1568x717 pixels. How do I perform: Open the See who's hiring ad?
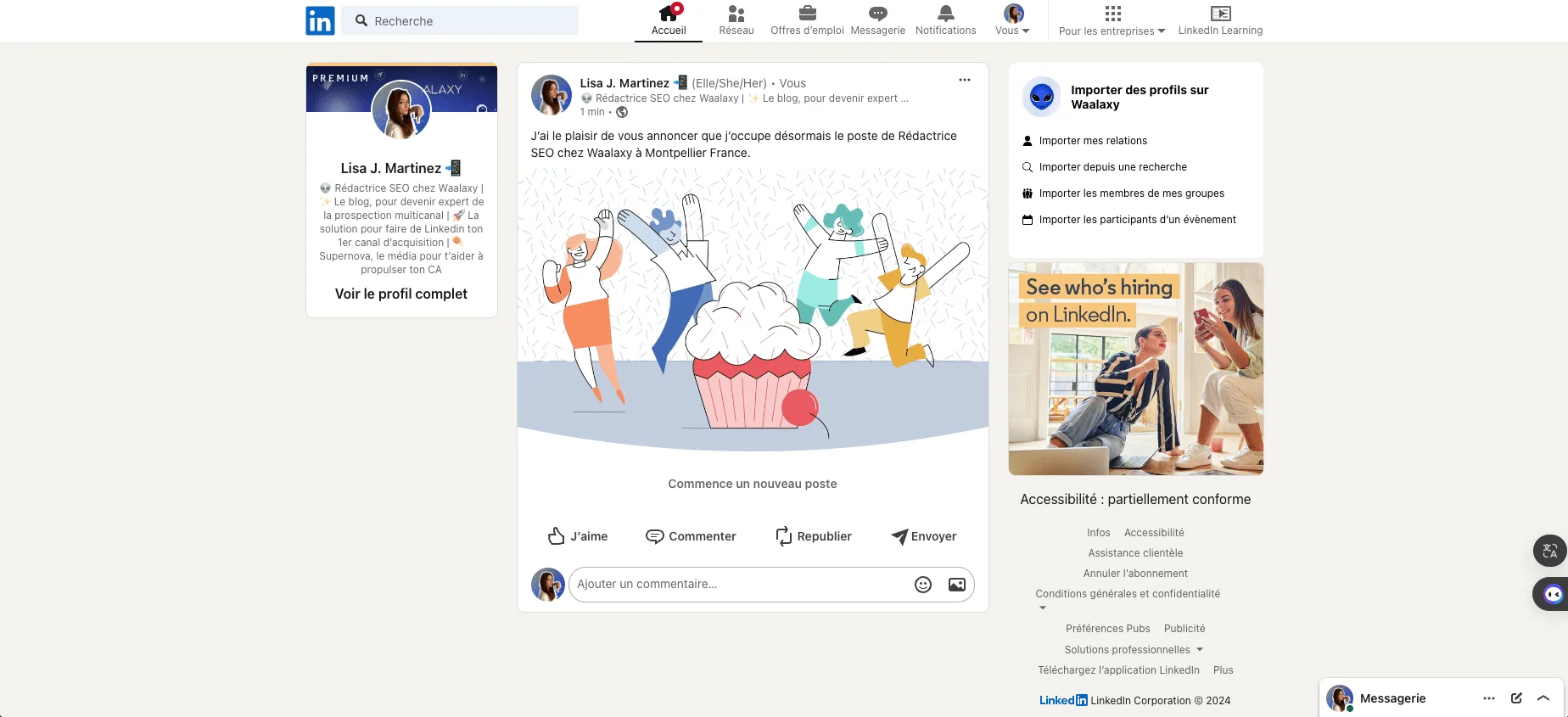click(1136, 369)
